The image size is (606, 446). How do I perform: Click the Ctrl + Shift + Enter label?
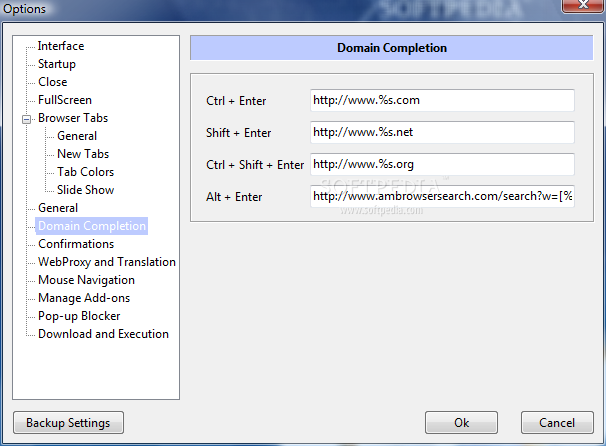point(255,165)
